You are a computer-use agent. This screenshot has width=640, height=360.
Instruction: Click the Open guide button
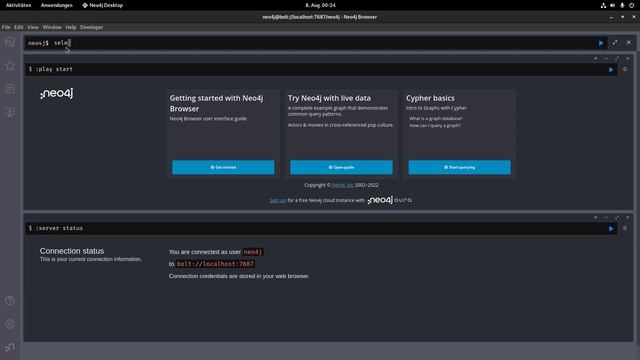341,167
